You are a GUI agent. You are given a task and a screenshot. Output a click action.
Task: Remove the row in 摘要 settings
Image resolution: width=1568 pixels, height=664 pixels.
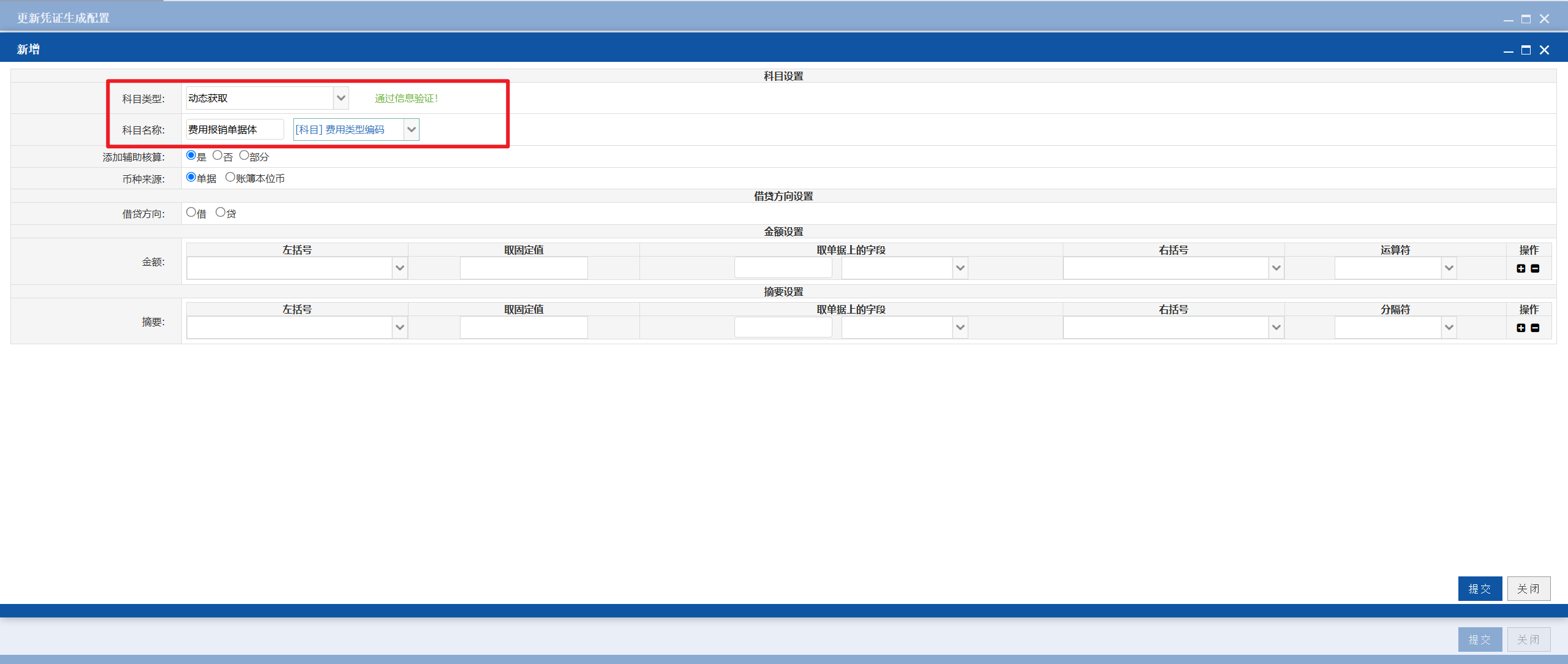click(1535, 328)
